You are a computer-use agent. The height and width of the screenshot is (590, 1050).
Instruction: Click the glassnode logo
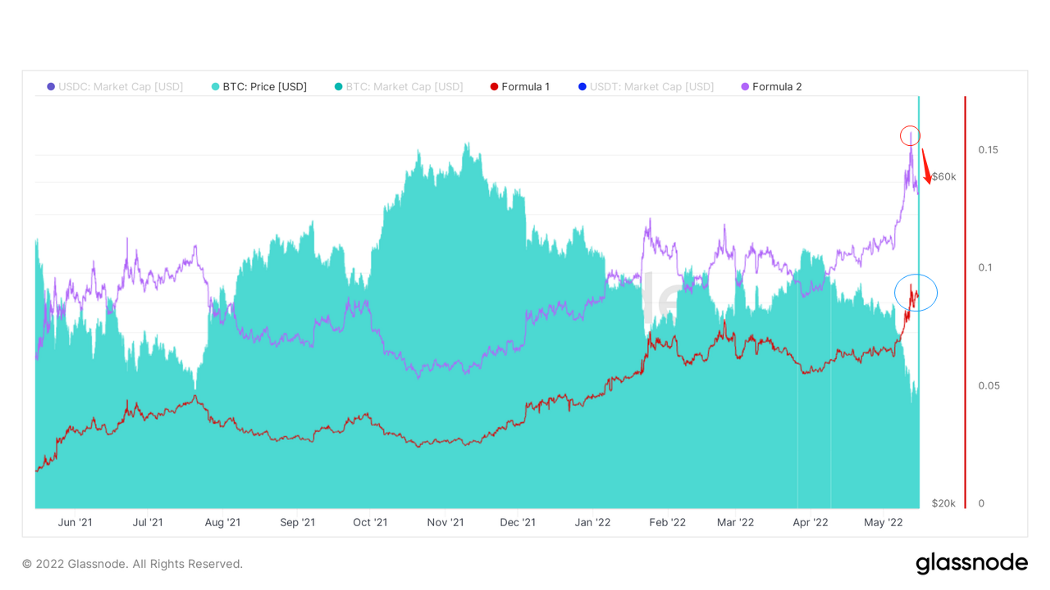[x=971, y=563]
